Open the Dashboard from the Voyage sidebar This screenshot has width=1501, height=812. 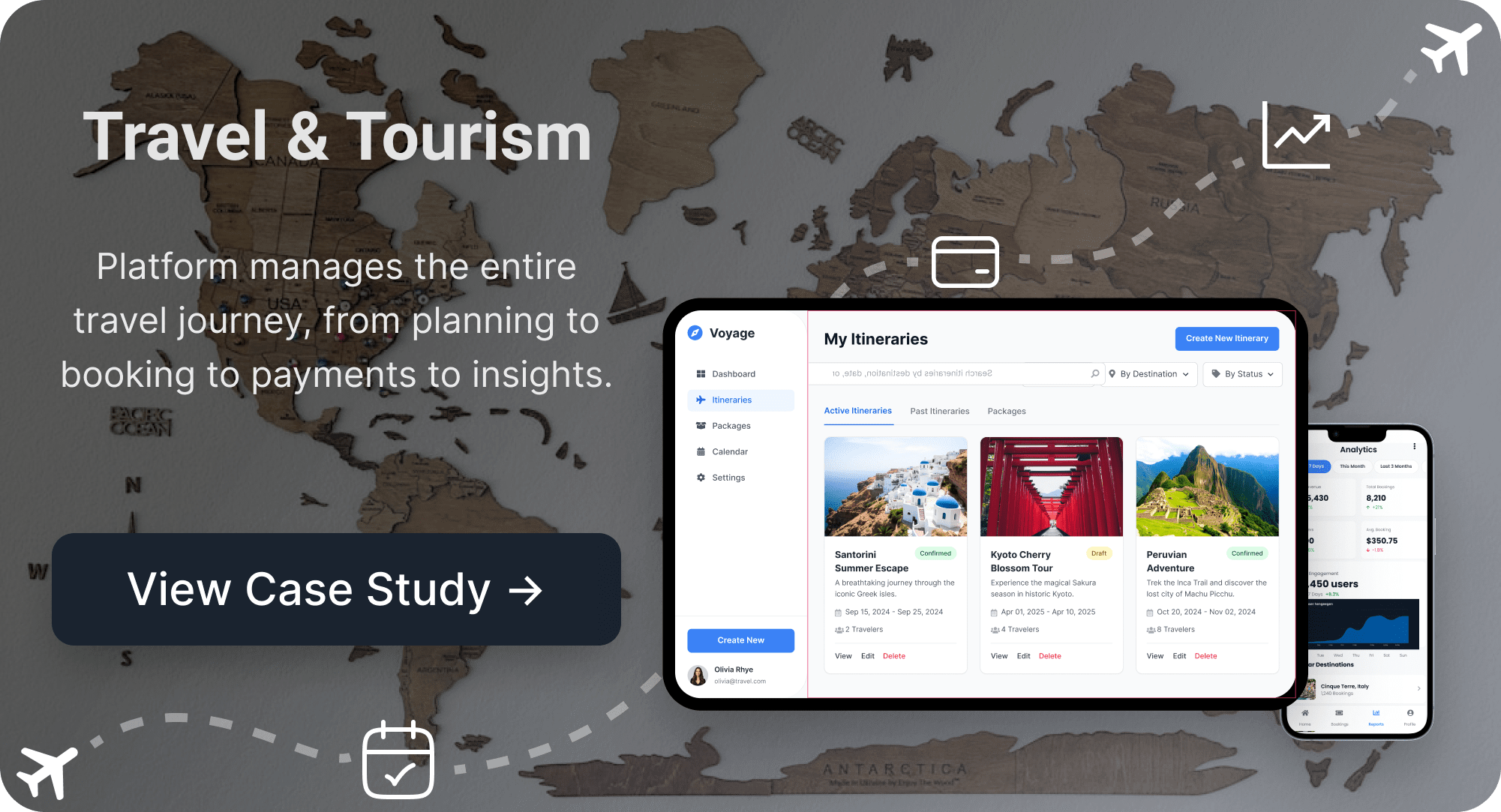733,373
